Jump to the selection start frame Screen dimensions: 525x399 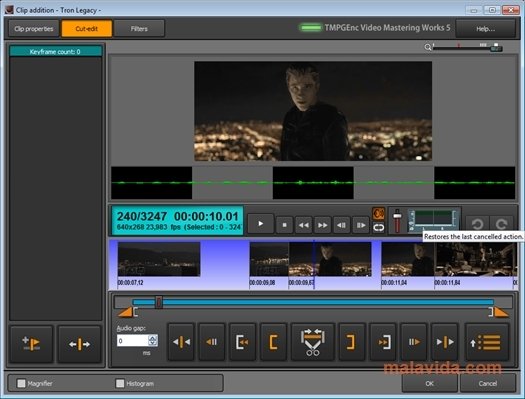[242, 342]
